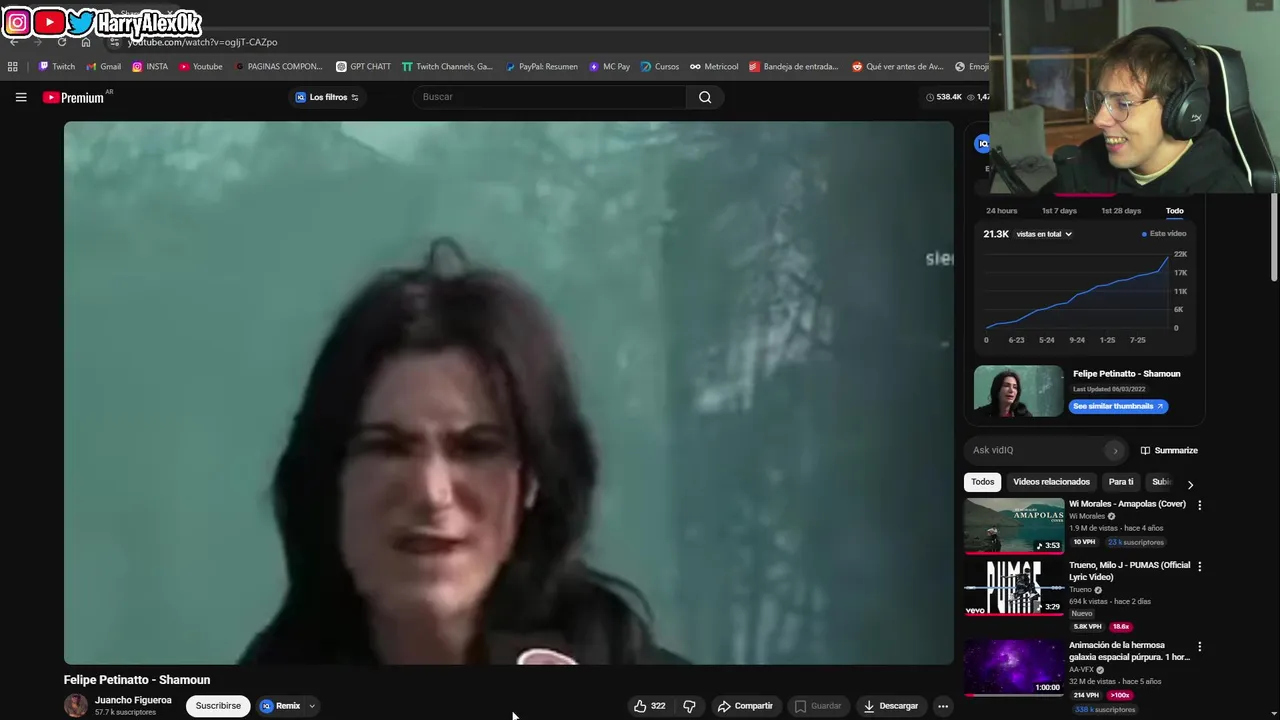The height and width of the screenshot is (720, 1280).
Task: Click the Felipe Petinatto vidIQ thumbnail preview
Action: [x=1019, y=391]
